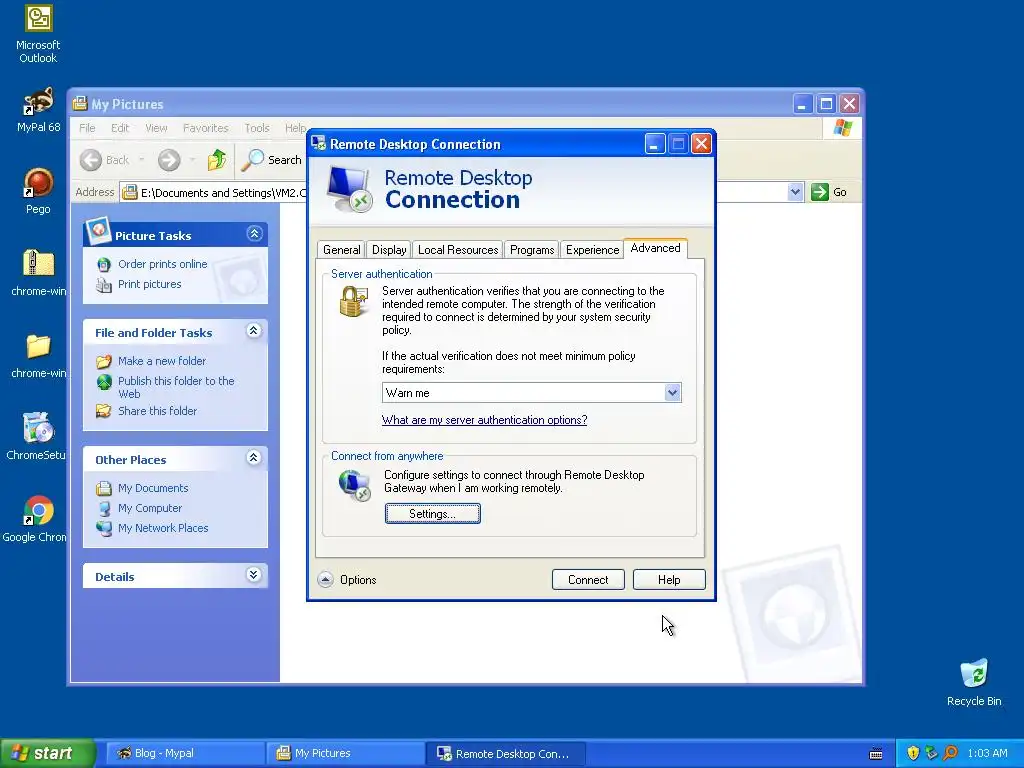Click the orange magnifier tray icon

click(950, 753)
